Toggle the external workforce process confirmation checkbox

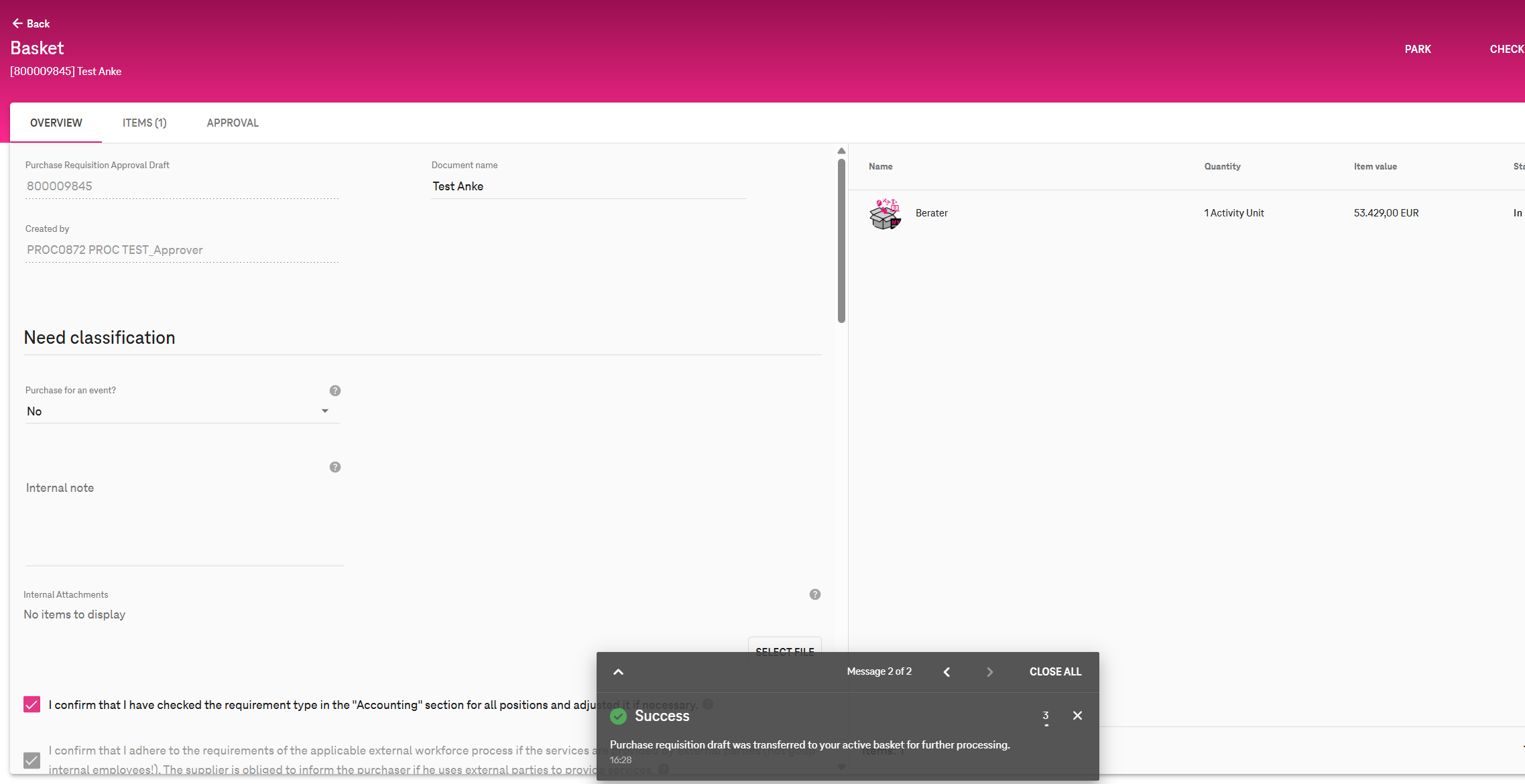click(32, 760)
